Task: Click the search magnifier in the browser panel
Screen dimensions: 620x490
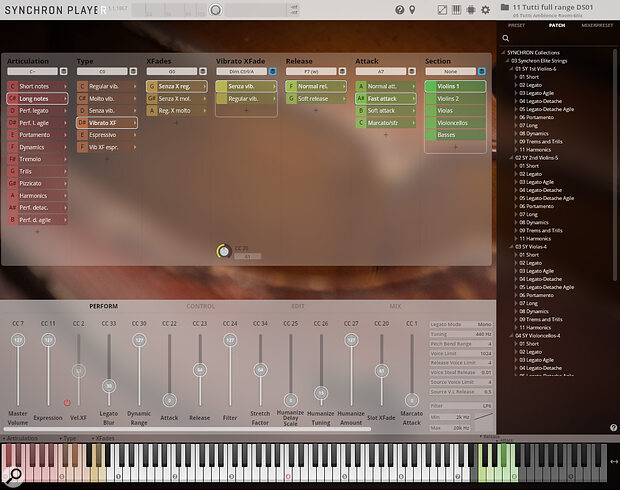Action: click(505, 38)
